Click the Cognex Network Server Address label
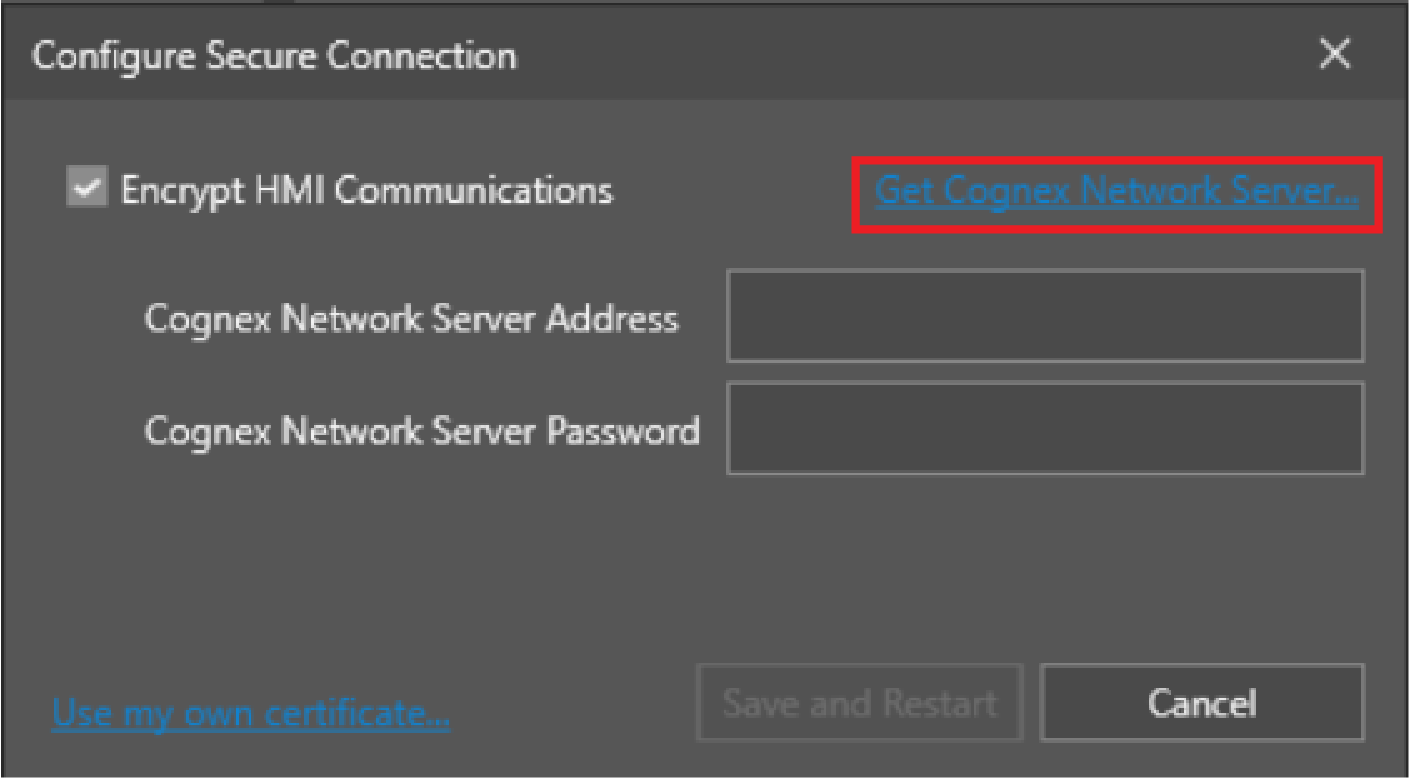The image size is (1409, 778). (411, 319)
